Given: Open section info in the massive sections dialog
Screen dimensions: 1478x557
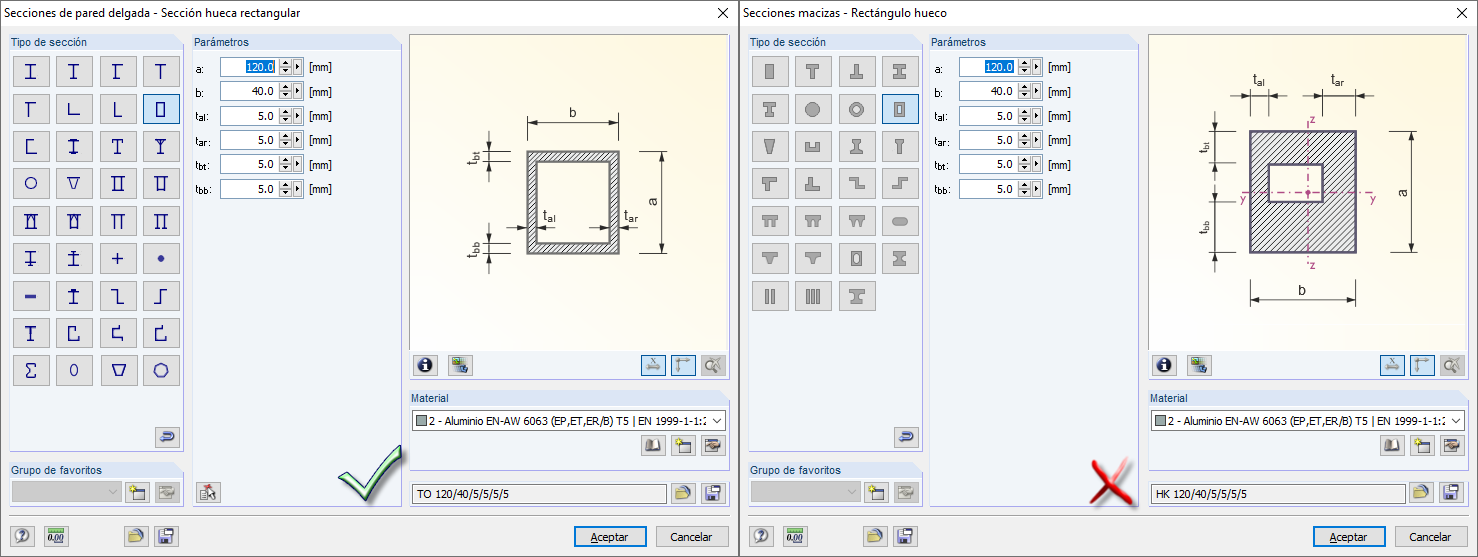Looking at the screenshot, I should point(1165,365).
